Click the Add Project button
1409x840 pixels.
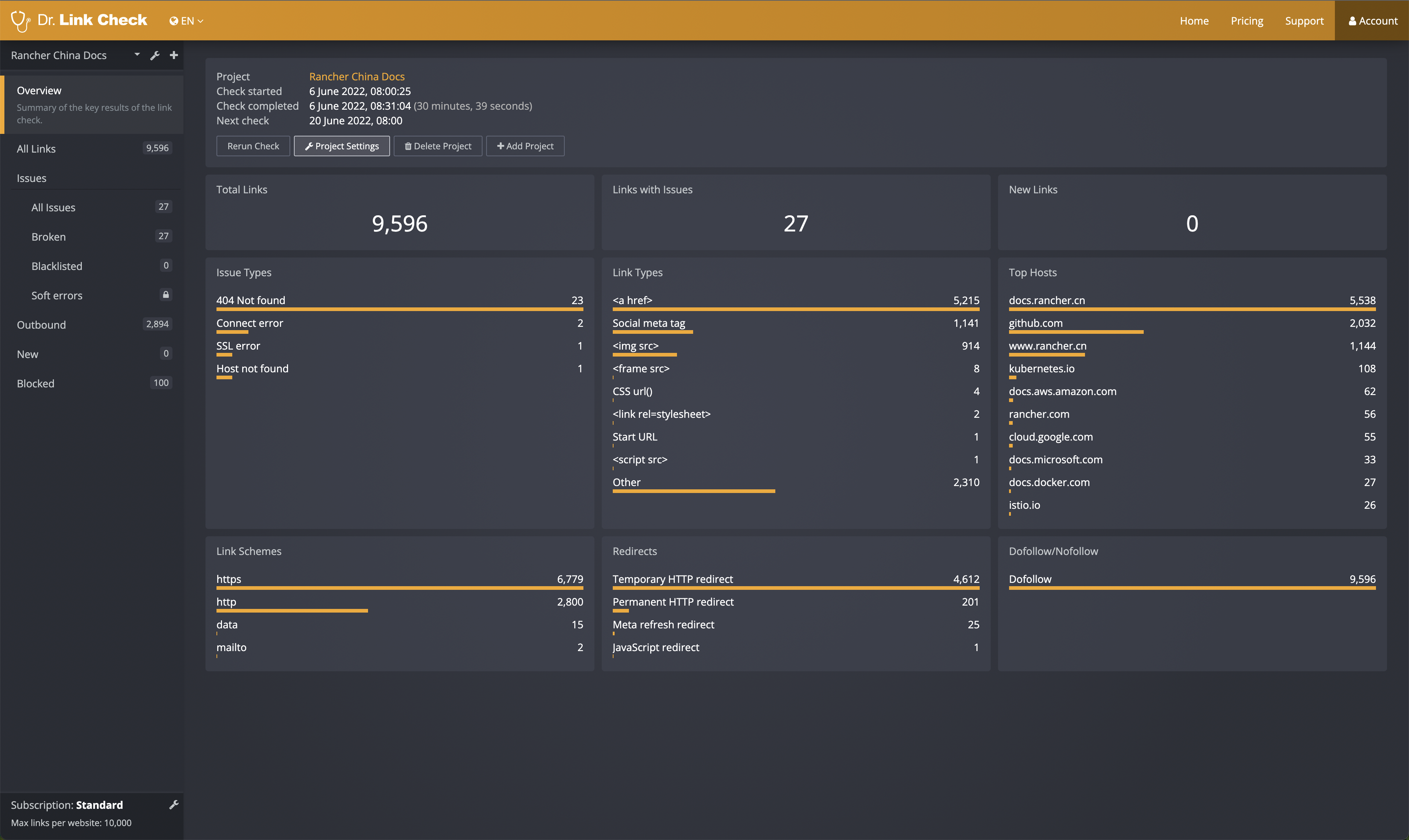coord(525,146)
